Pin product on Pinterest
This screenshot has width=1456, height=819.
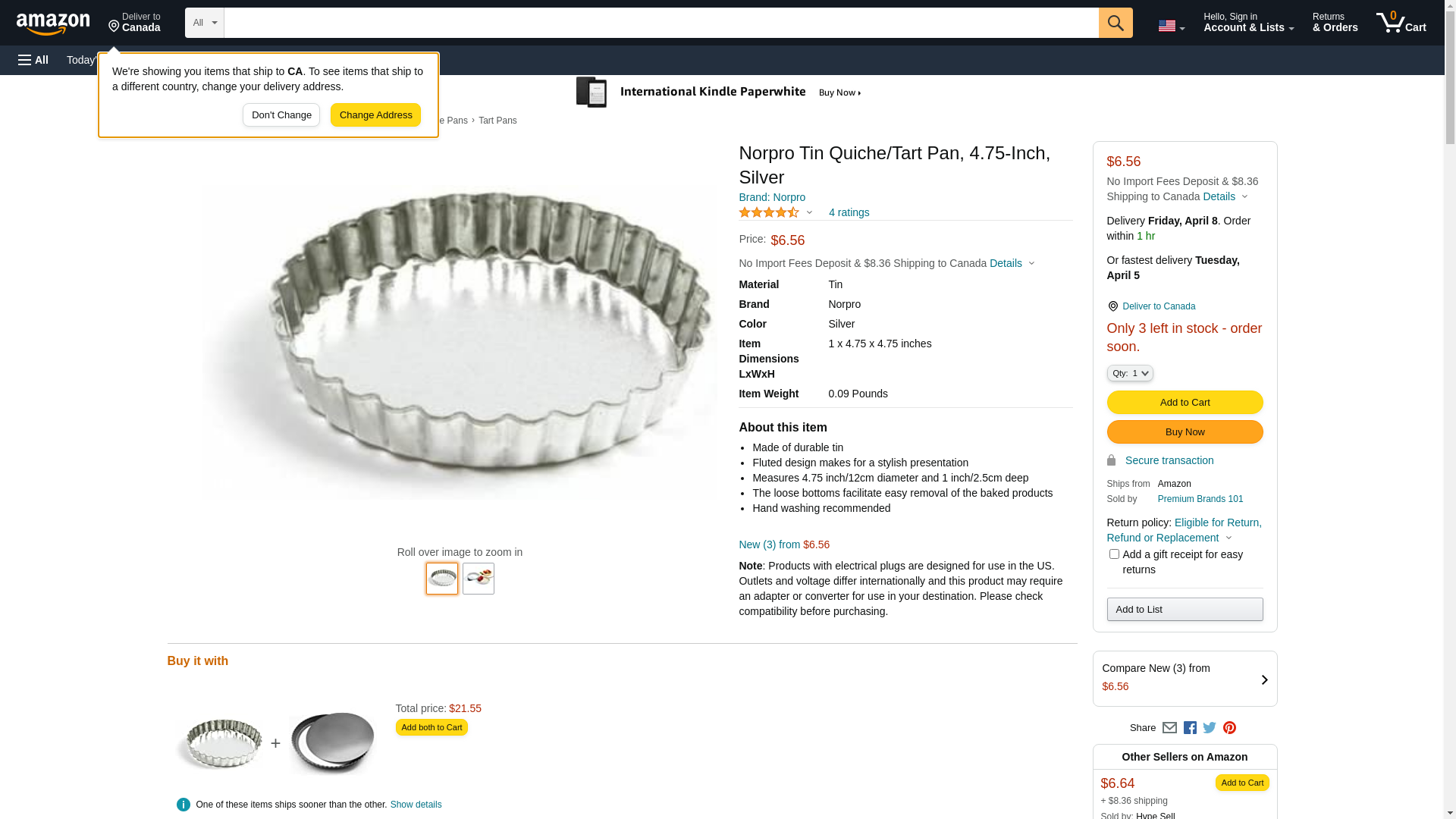1229,728
